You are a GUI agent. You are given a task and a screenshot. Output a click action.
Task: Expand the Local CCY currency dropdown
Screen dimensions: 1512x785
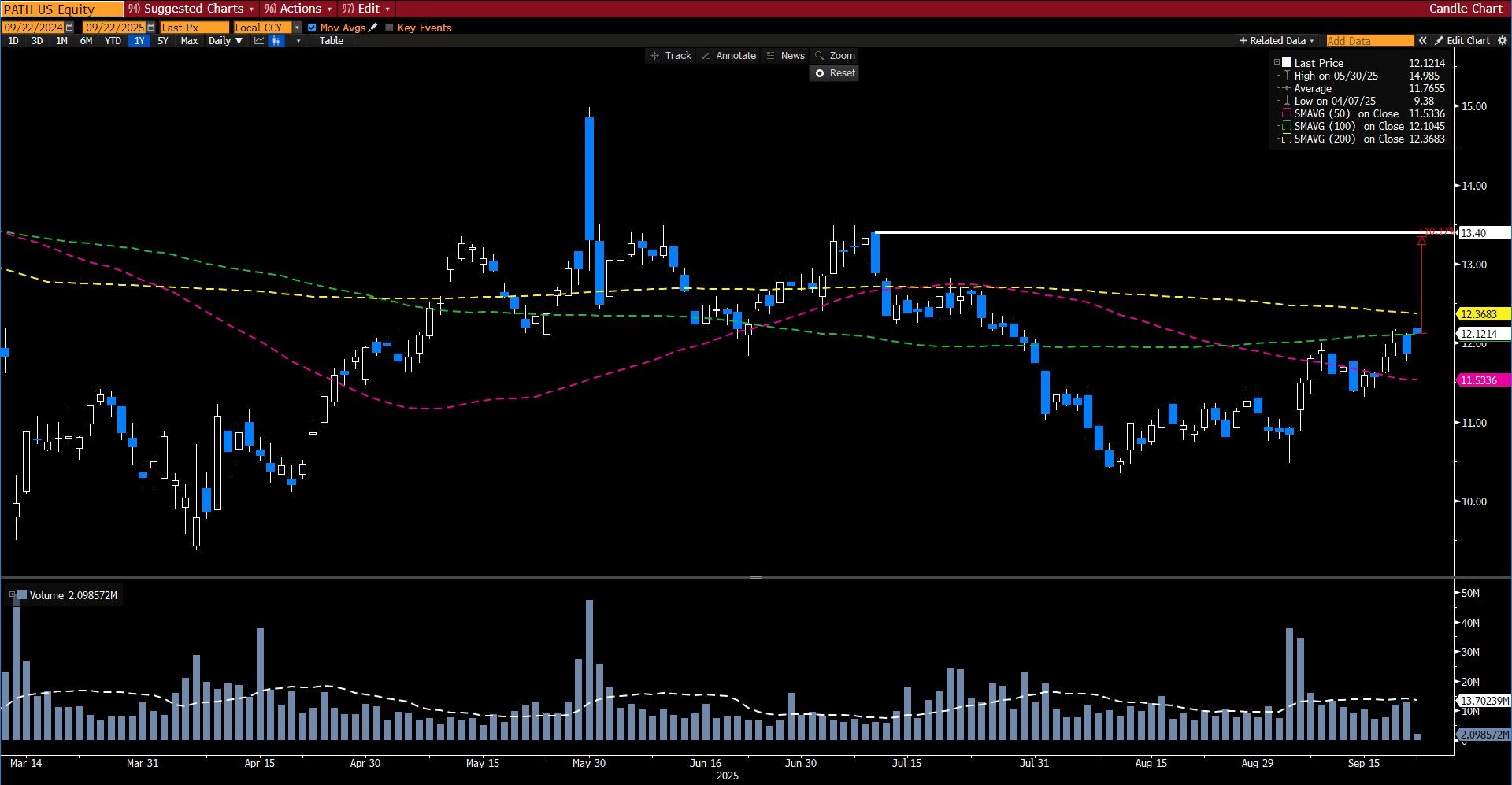click(297, 28)
